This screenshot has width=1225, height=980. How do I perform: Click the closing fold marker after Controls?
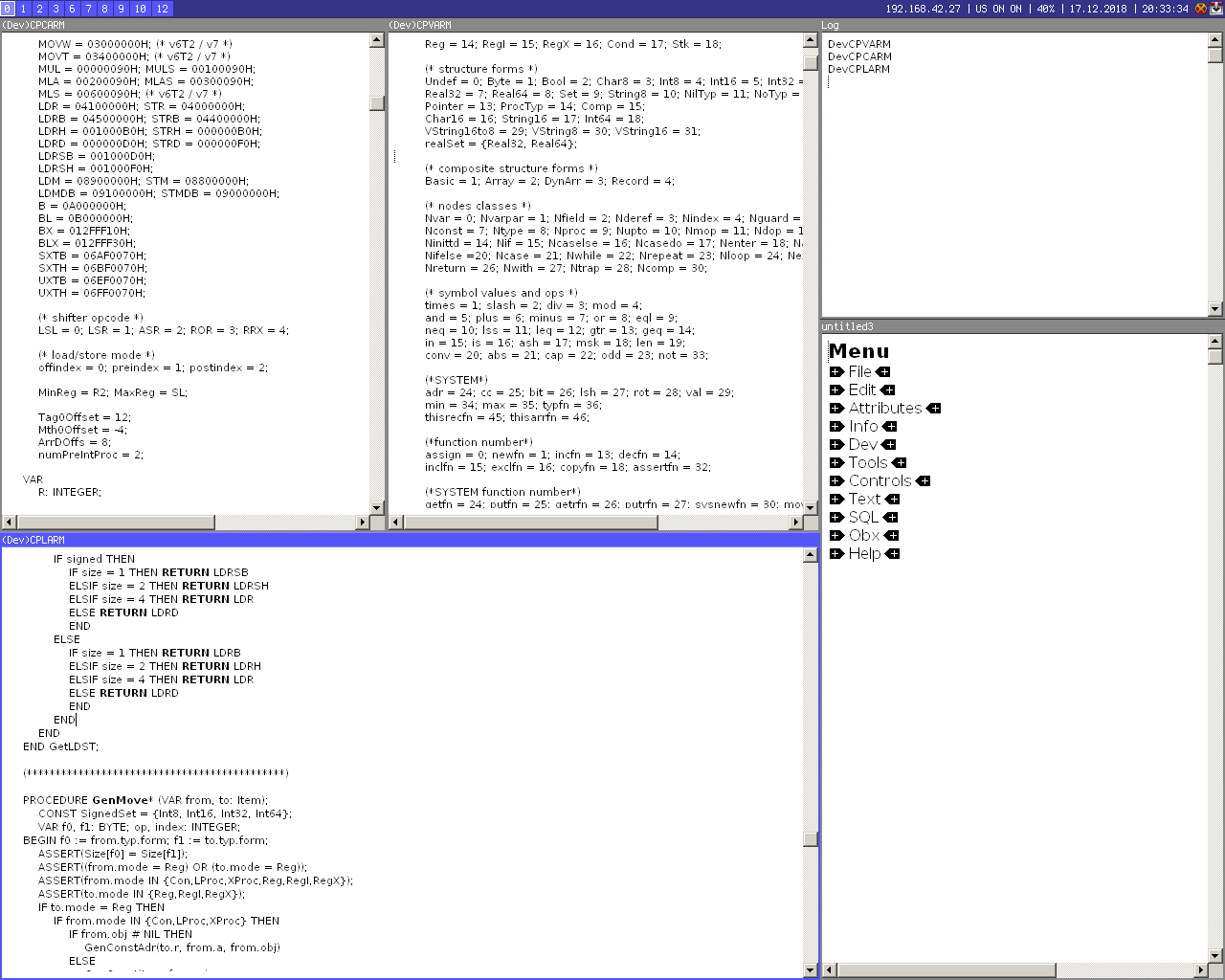[924, 480]
